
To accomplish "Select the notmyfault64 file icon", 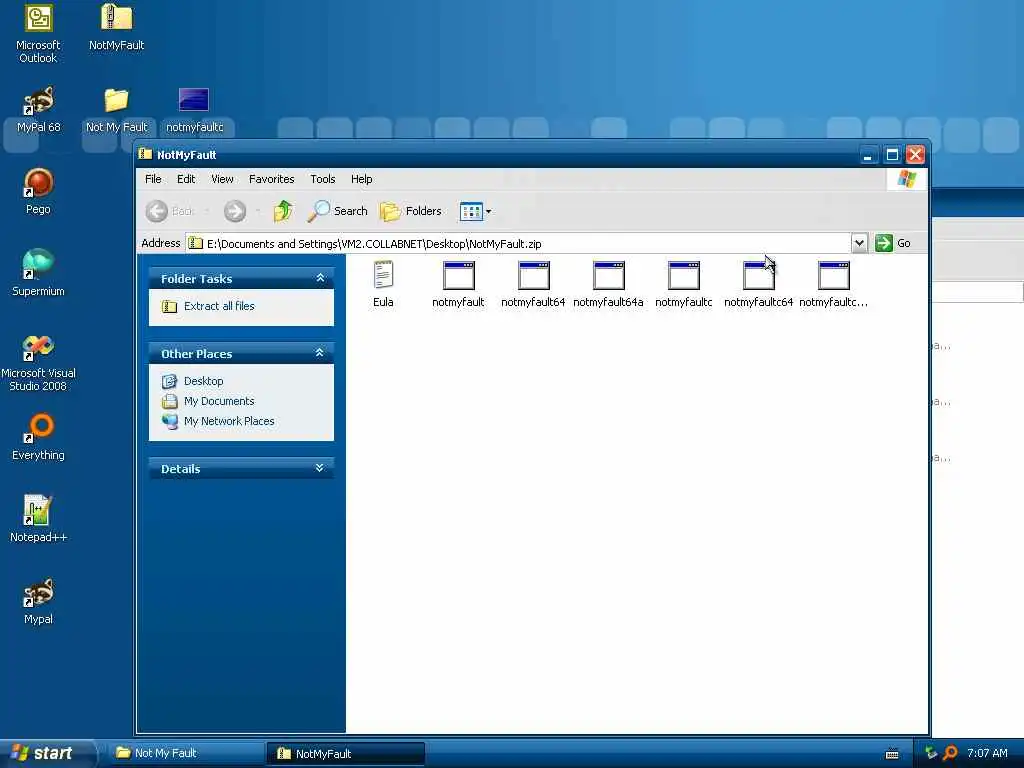I will (534, 275).
